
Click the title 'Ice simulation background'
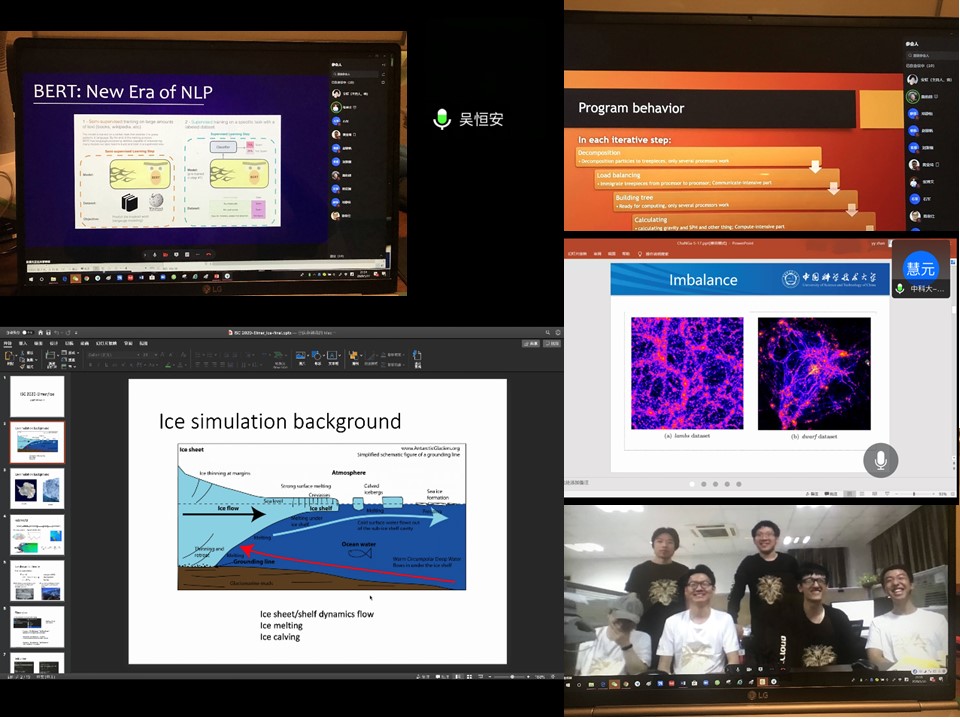[280, 421]
